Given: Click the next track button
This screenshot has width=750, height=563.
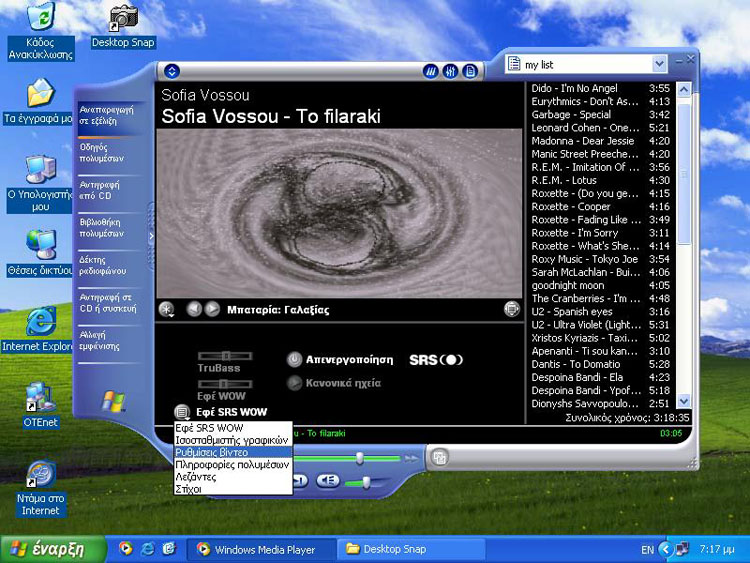Looking at the screenshot, I should 300,481.
